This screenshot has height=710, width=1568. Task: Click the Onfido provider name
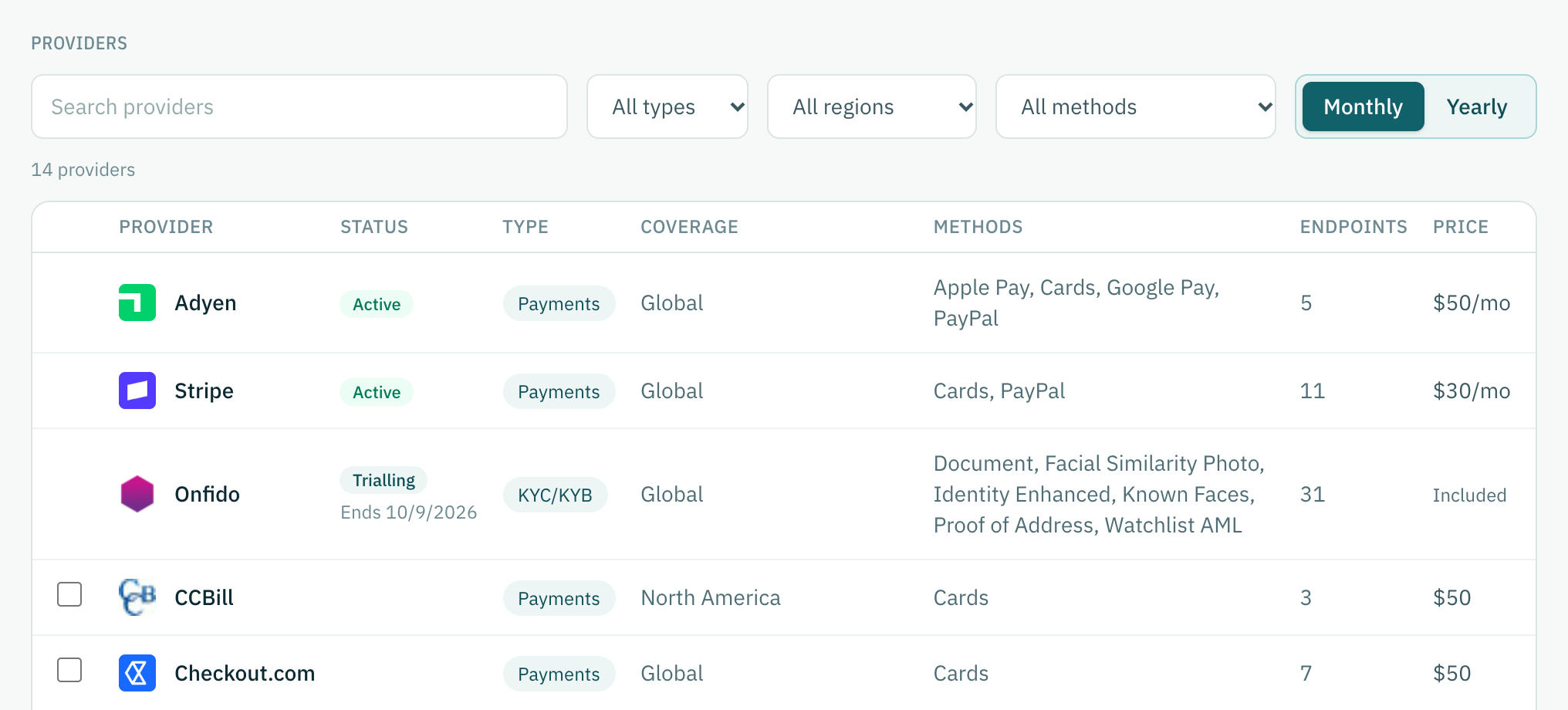pyautogui.click(x=207, y=494)
